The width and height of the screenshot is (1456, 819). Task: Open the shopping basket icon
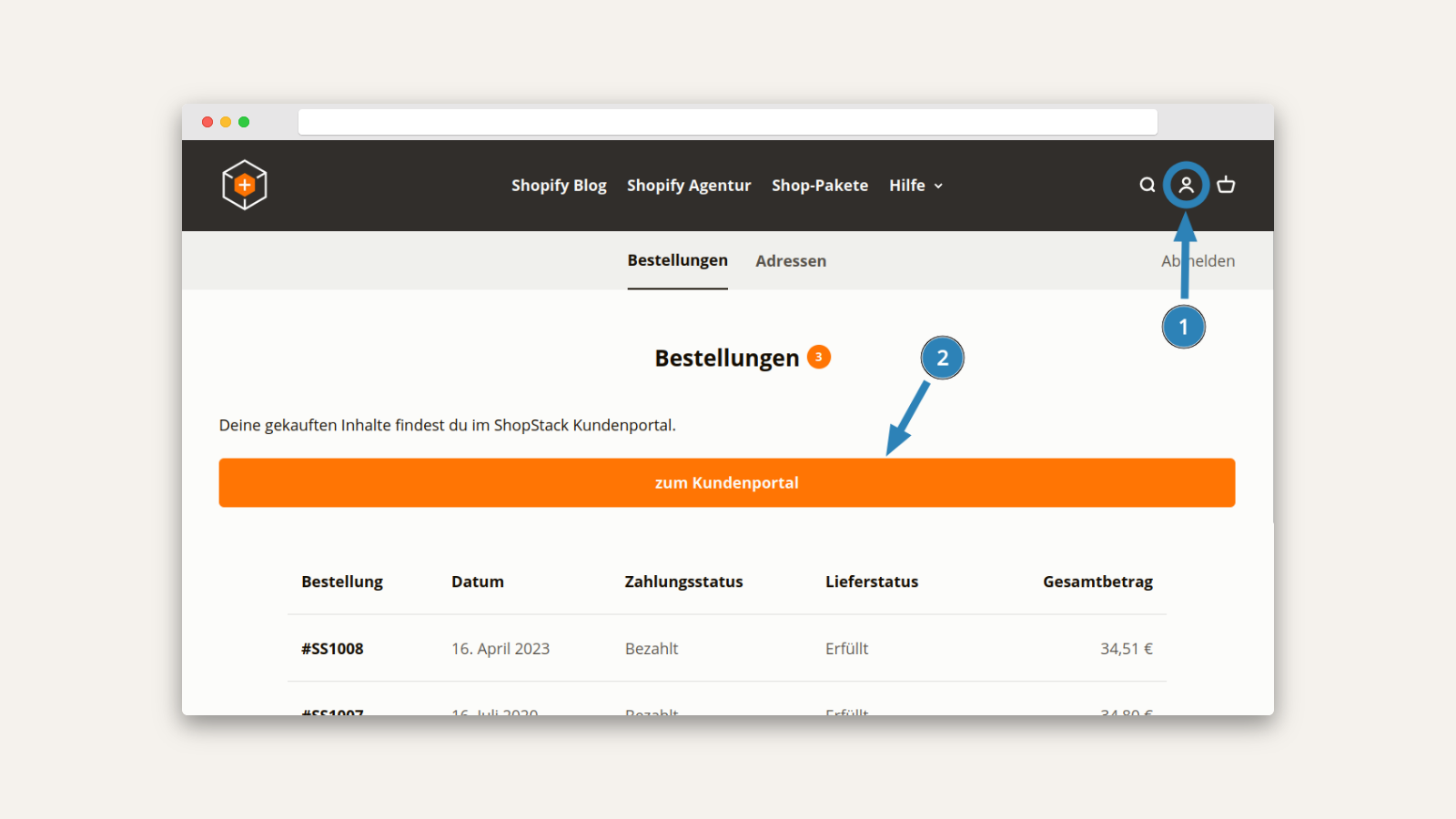click(x=1226, y=185)
